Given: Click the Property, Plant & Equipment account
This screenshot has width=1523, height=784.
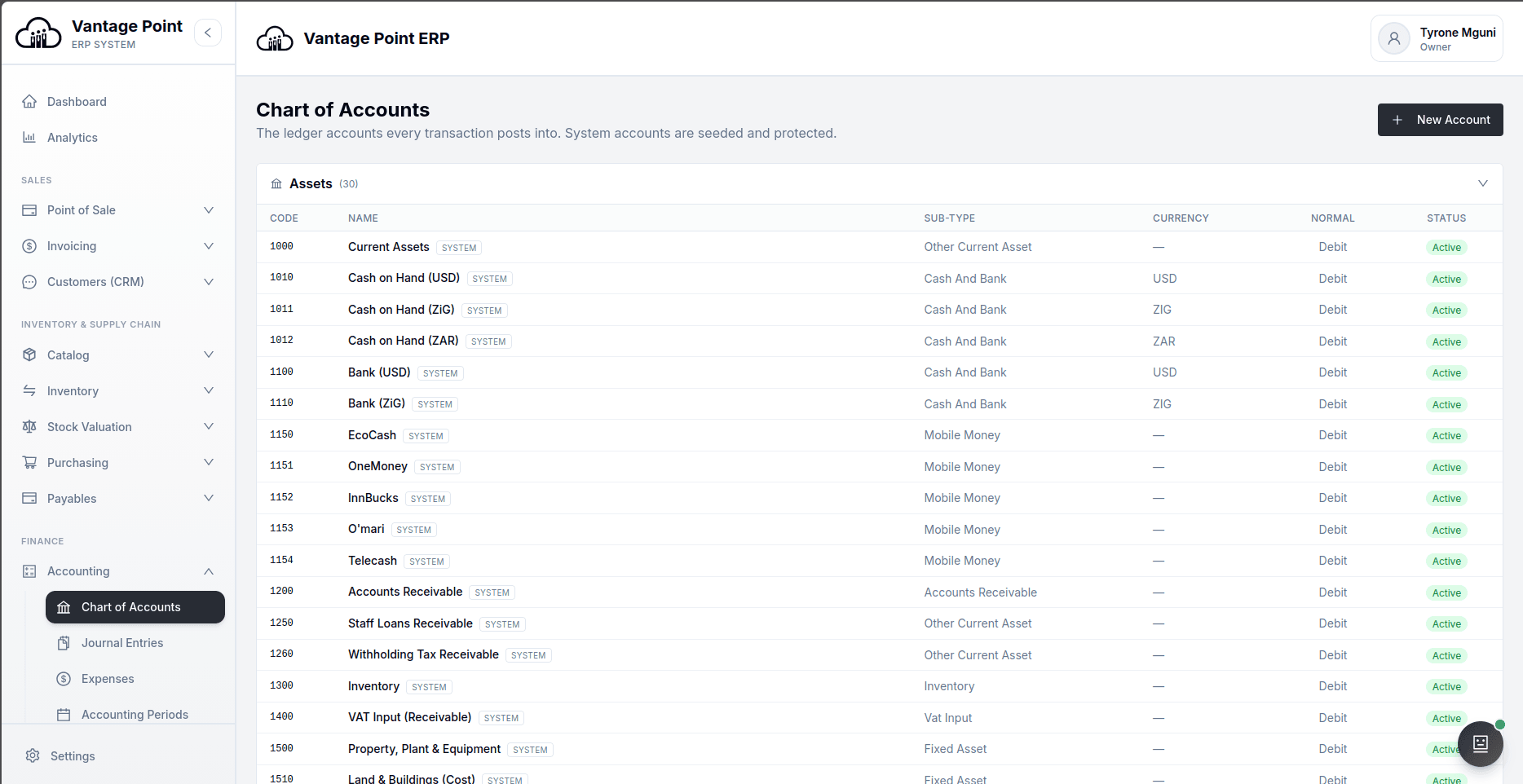Looking at the screenshot, I should [x=424, y=749].
